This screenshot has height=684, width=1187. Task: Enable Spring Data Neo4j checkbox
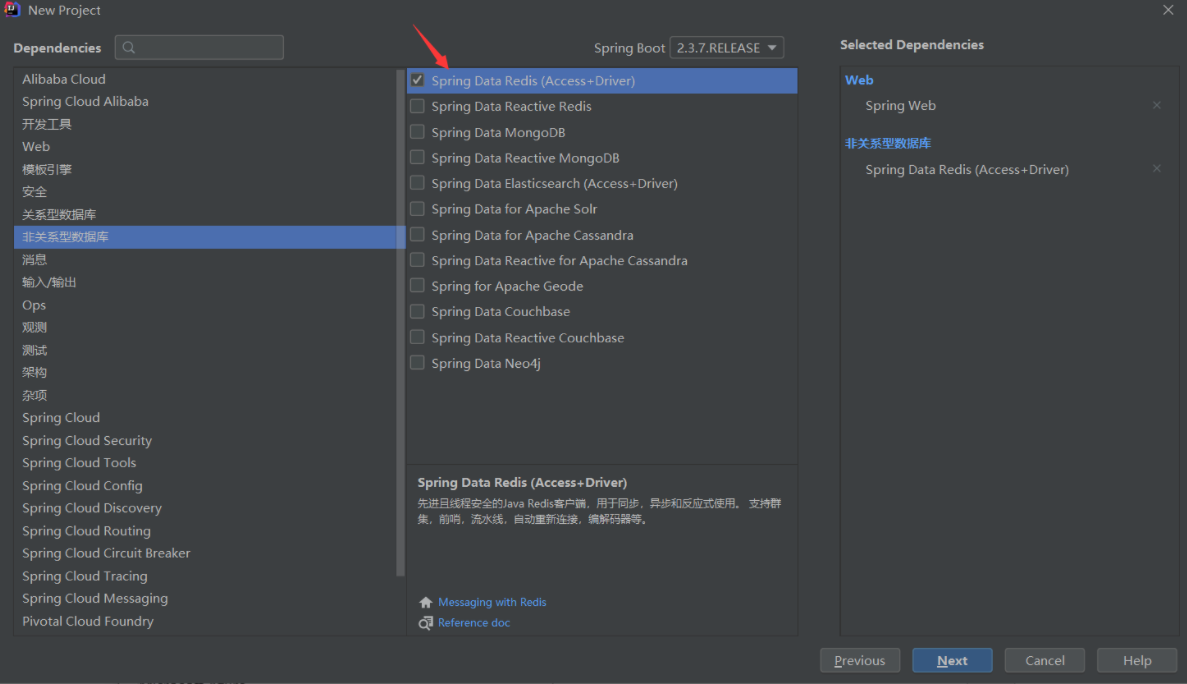click(x=417, y=363)
